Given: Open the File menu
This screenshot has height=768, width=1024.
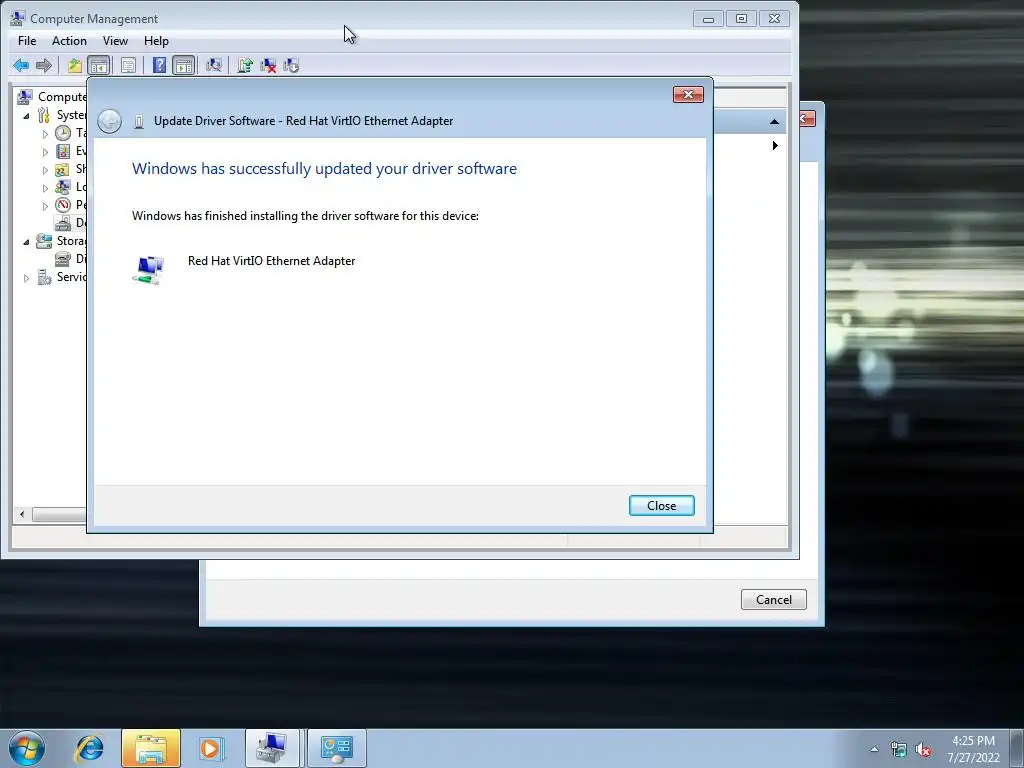Looking at the screenshot, I should pos(27,40).
